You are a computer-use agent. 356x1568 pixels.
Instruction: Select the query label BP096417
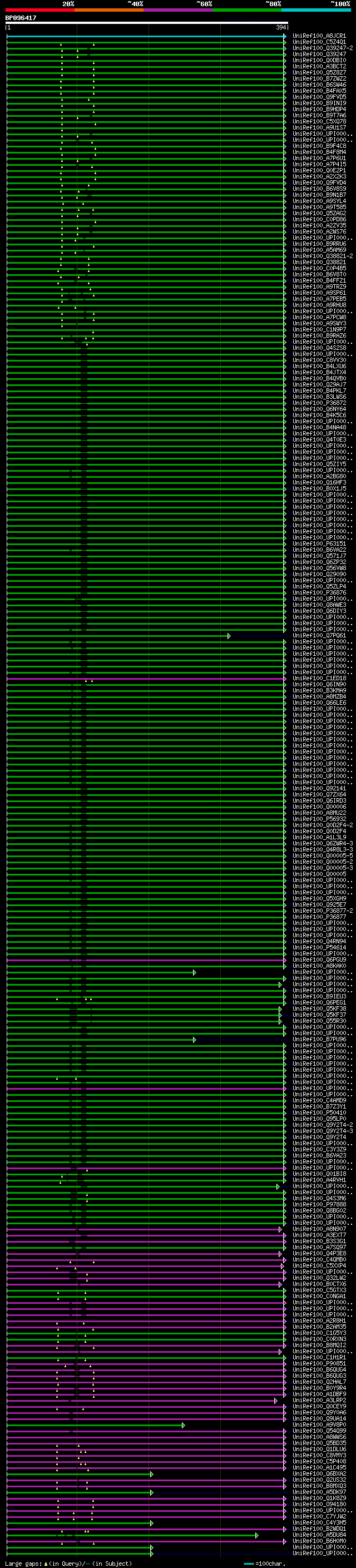coord(21,18)
